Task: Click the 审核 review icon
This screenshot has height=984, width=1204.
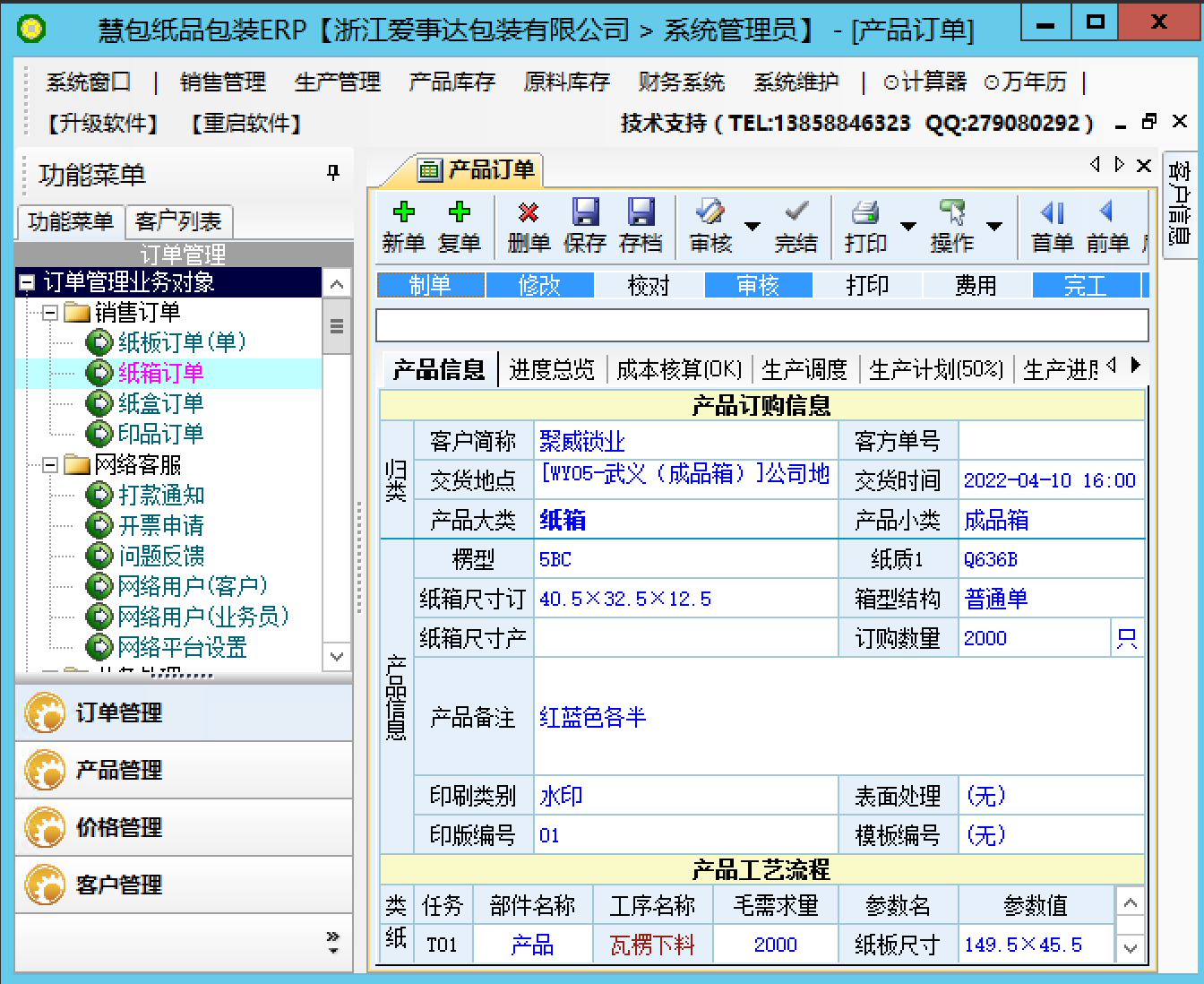Action: coord(710,212)
